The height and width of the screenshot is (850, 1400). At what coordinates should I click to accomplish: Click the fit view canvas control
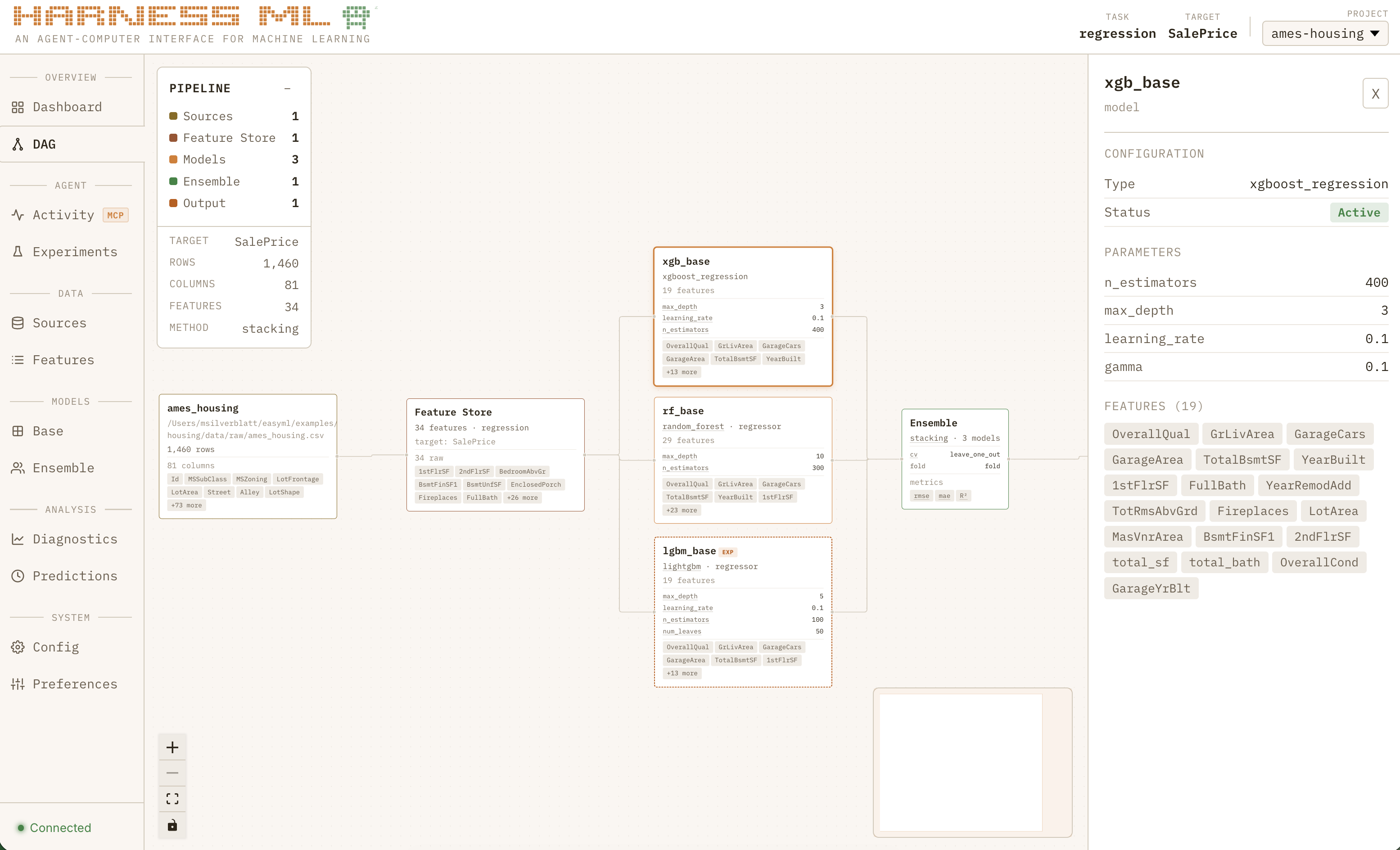point(172,799)
